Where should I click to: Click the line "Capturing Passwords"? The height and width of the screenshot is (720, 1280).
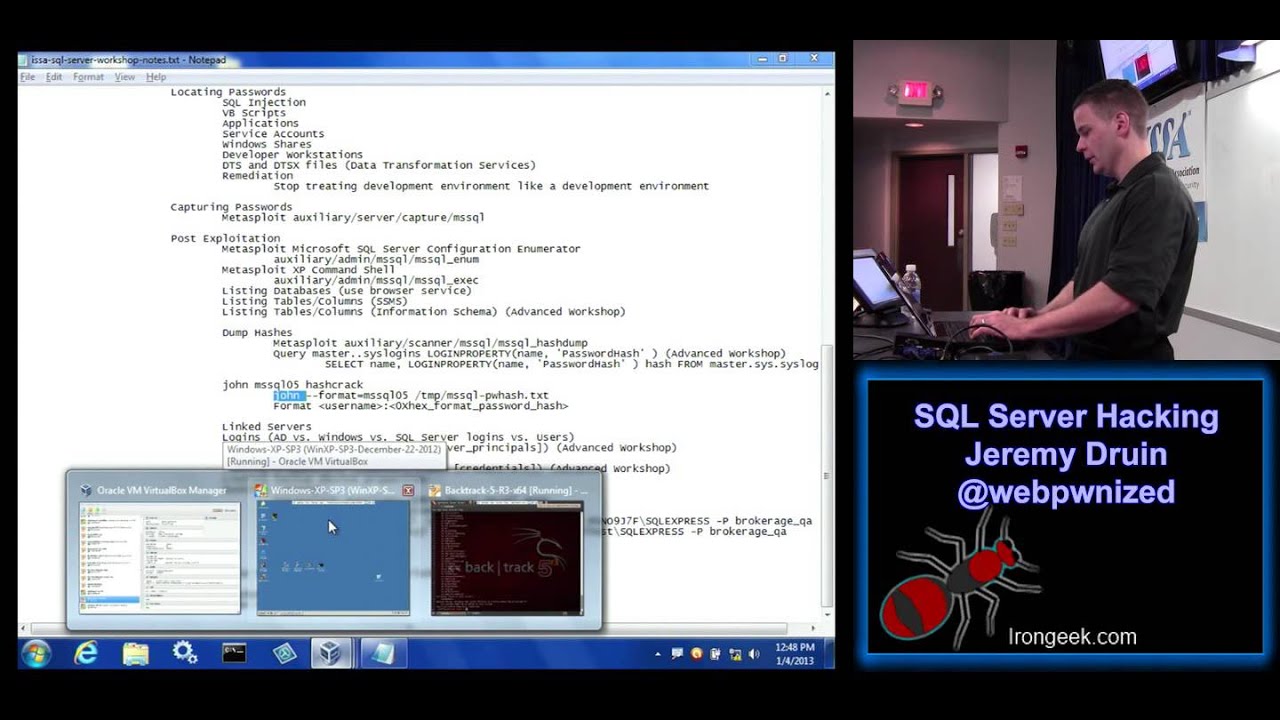click(x=231, y=207)
